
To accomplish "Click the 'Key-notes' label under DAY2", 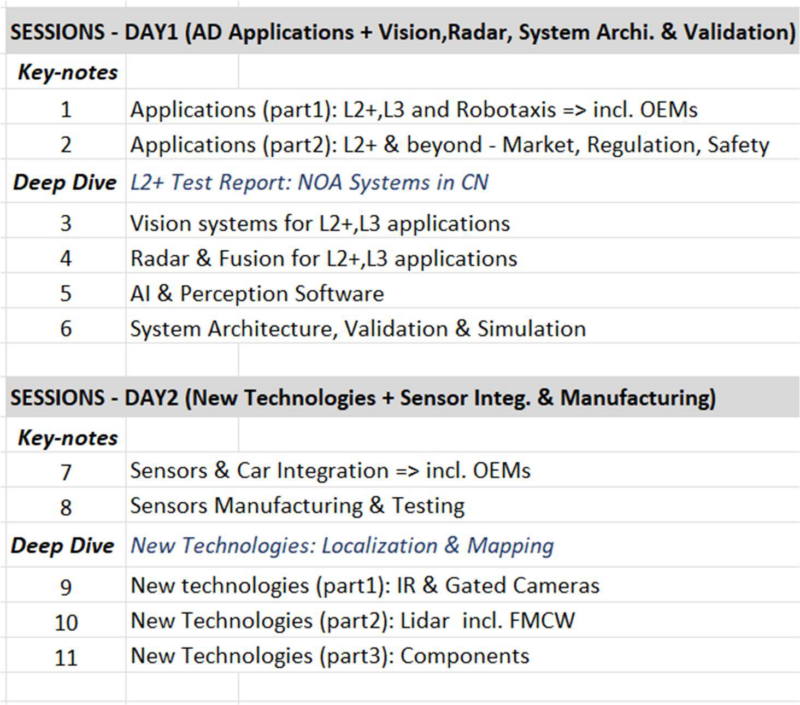I will click(65, 437).
